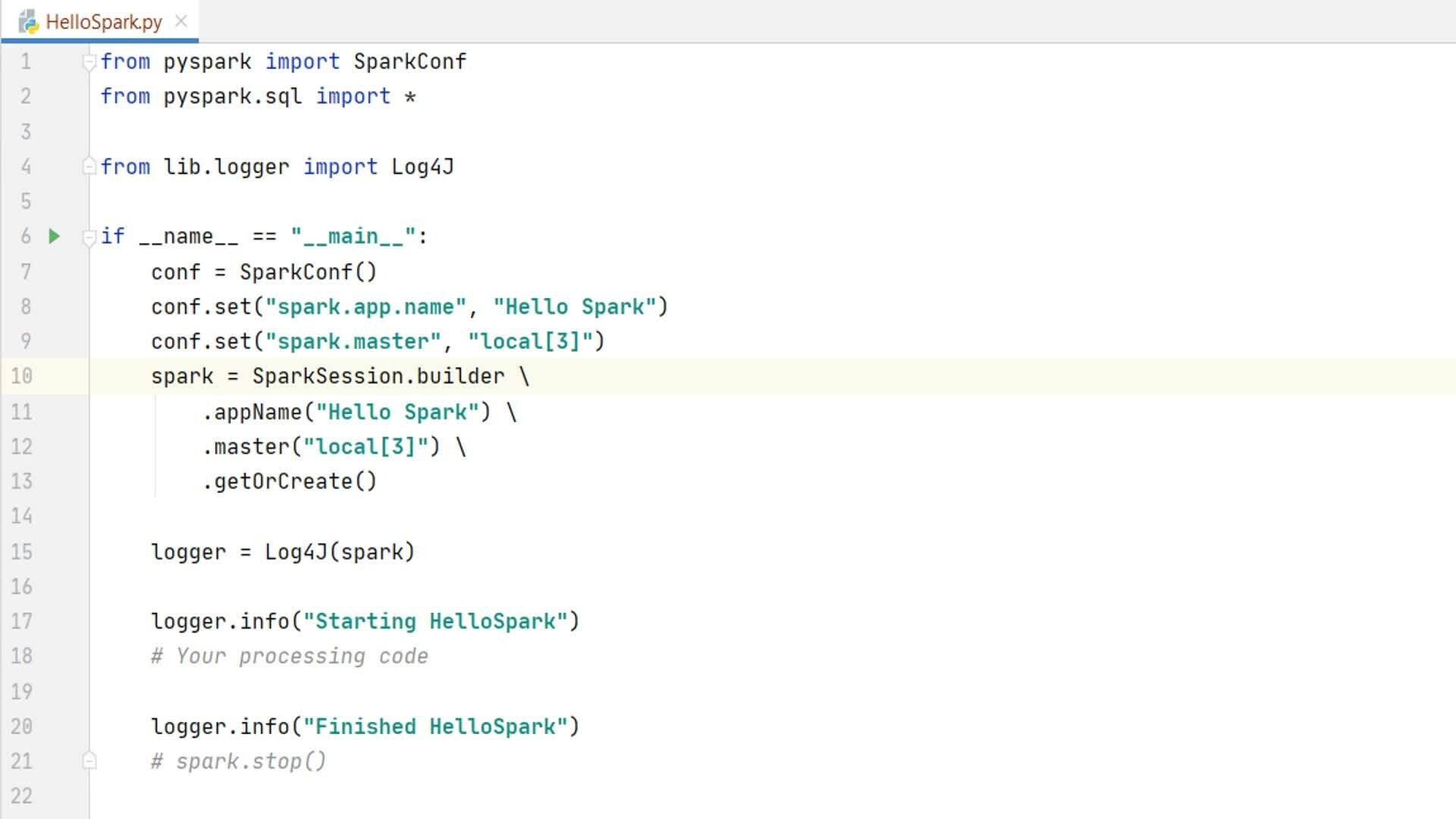Click line number 15 in the gutter
This screenshot has height=819, width=1456.
click(22, 552)
